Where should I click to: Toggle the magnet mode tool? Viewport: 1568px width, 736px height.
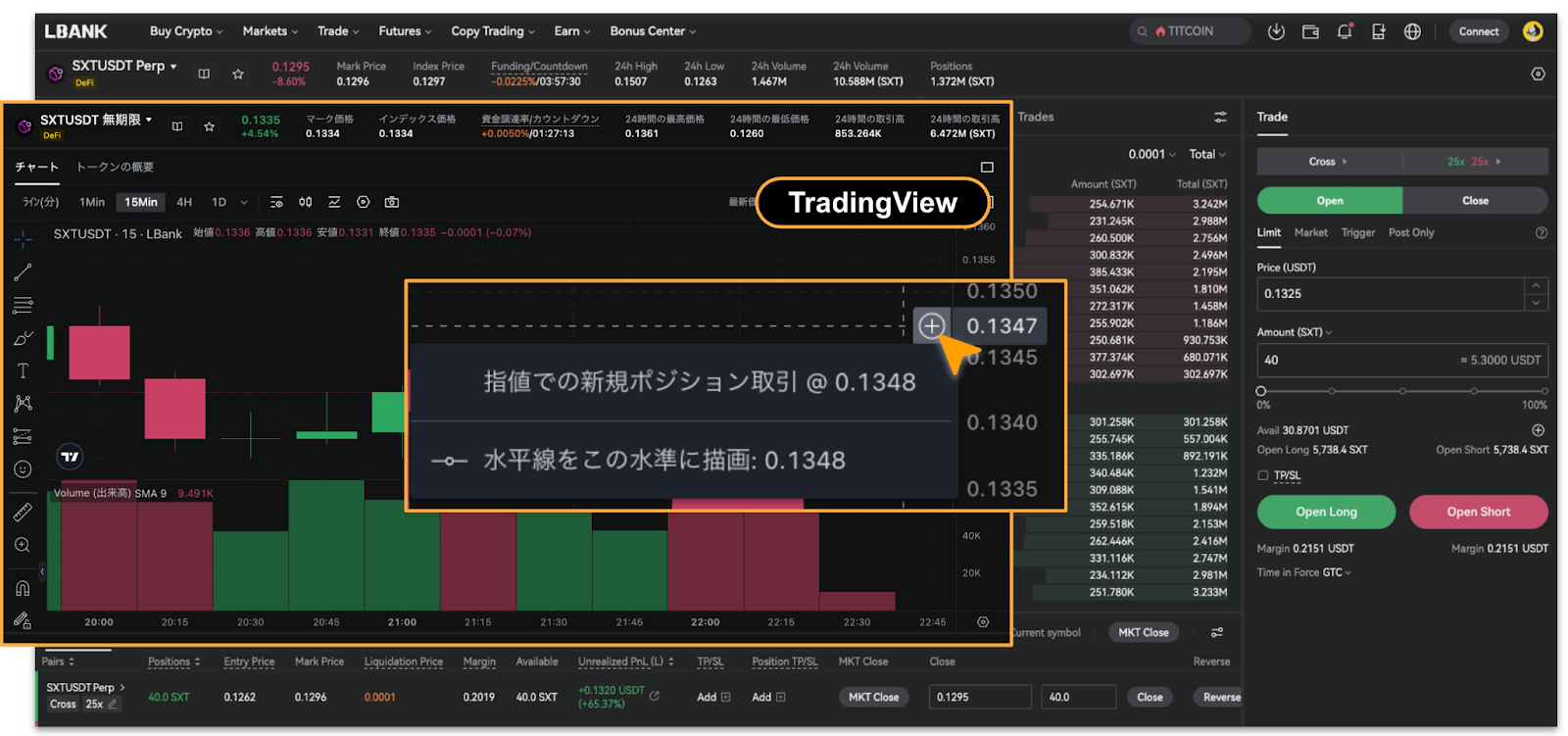click(24, 588)
